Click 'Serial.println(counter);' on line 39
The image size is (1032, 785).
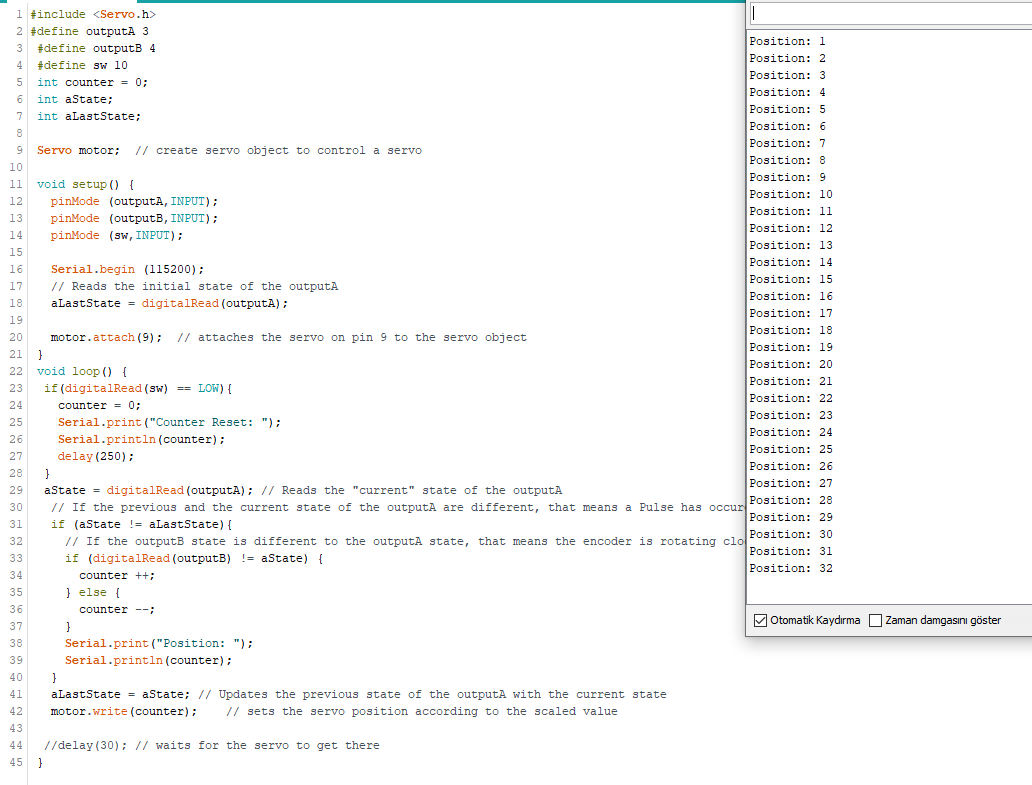tap(148, 661)
